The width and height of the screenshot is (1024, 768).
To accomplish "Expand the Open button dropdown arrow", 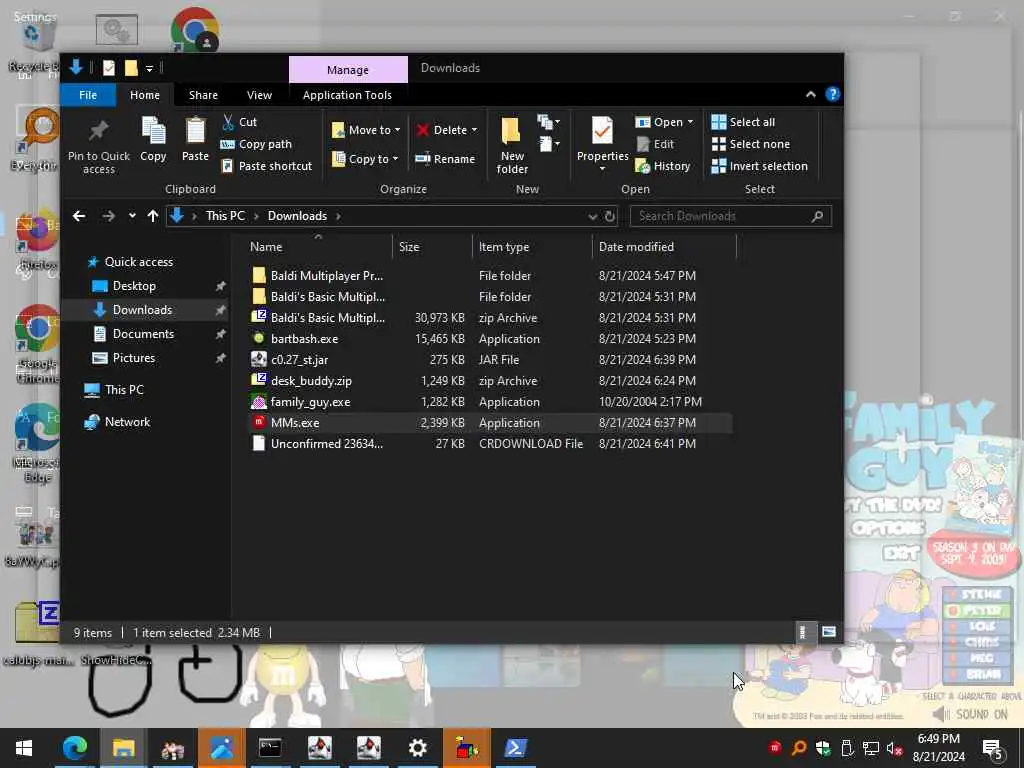I will coord(690,122).
